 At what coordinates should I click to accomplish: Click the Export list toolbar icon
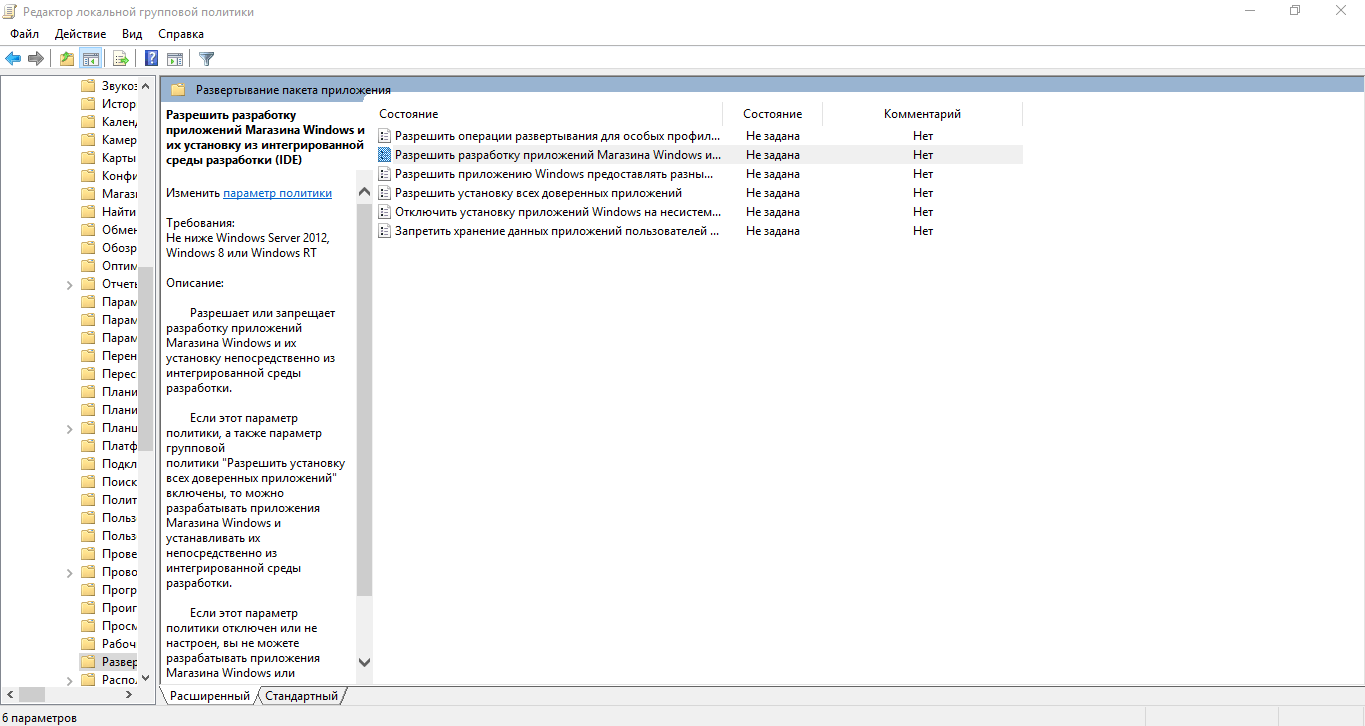point(121,59)
